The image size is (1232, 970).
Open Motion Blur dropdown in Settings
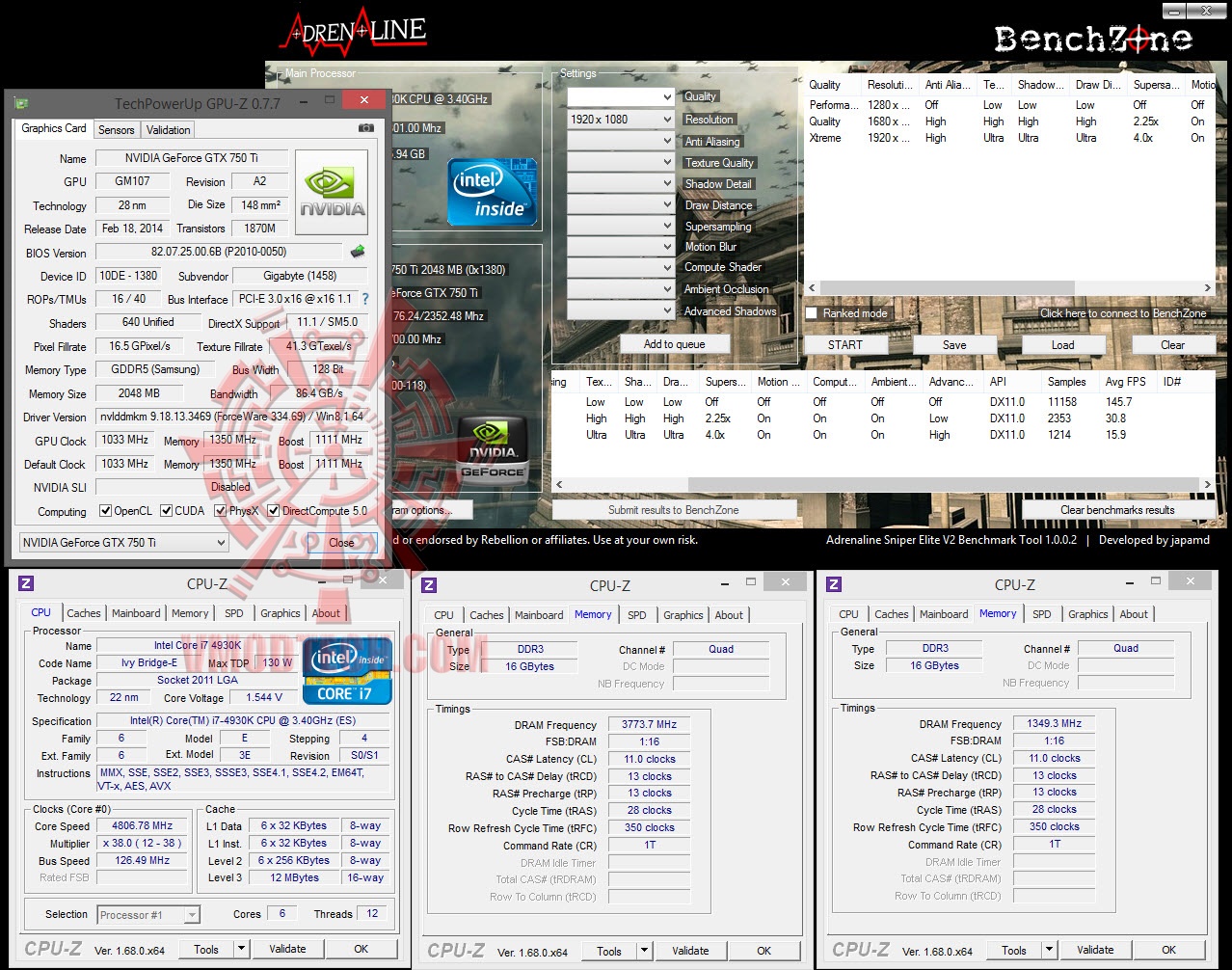coord(620,247)
